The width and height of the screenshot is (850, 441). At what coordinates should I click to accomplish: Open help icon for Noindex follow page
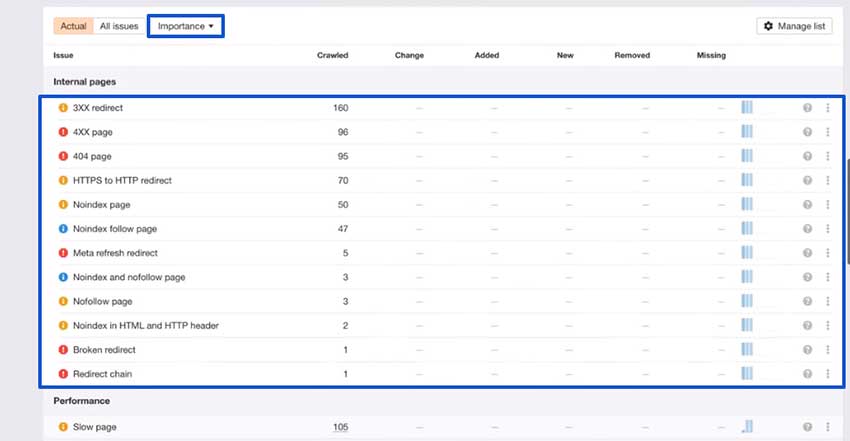point(807,229)
